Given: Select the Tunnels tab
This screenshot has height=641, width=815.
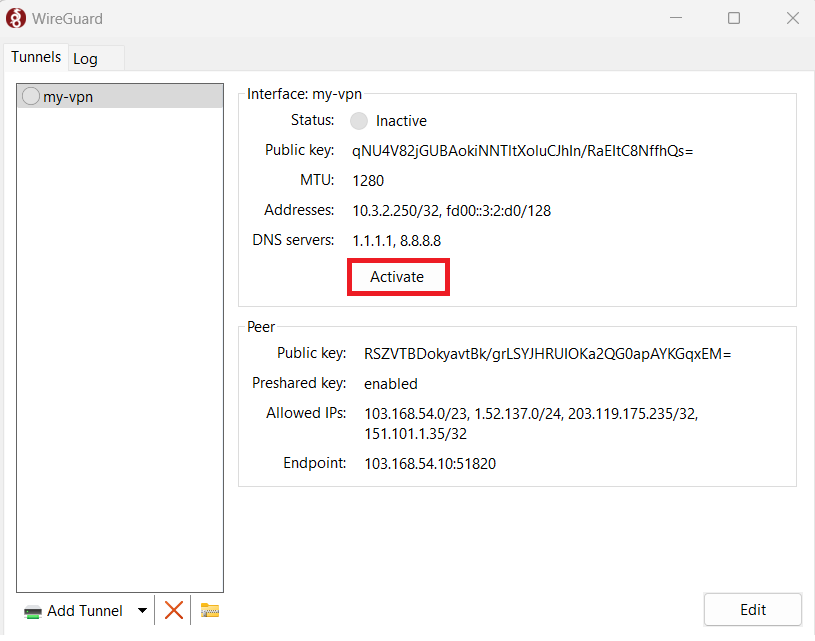Looking at the screenshot, I should pyautogui.click(x=36, y=57).
